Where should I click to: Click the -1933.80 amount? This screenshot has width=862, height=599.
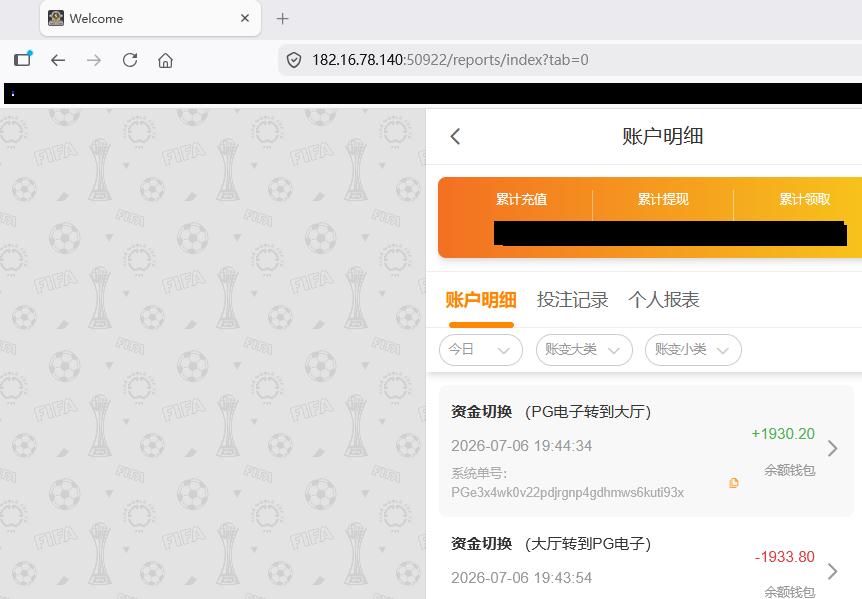click(x=784, y=557)
